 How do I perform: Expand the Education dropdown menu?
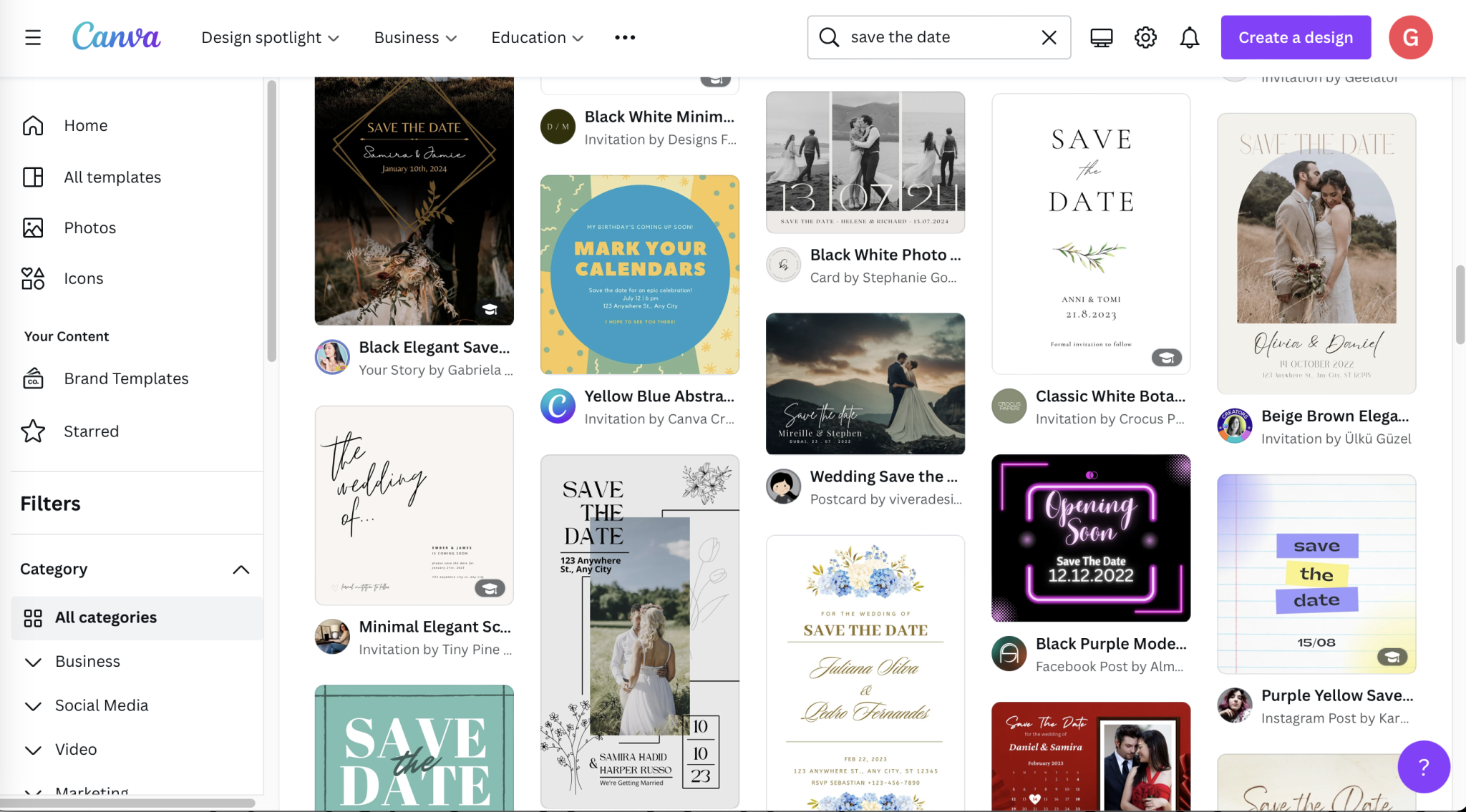[x=537, y=37]
